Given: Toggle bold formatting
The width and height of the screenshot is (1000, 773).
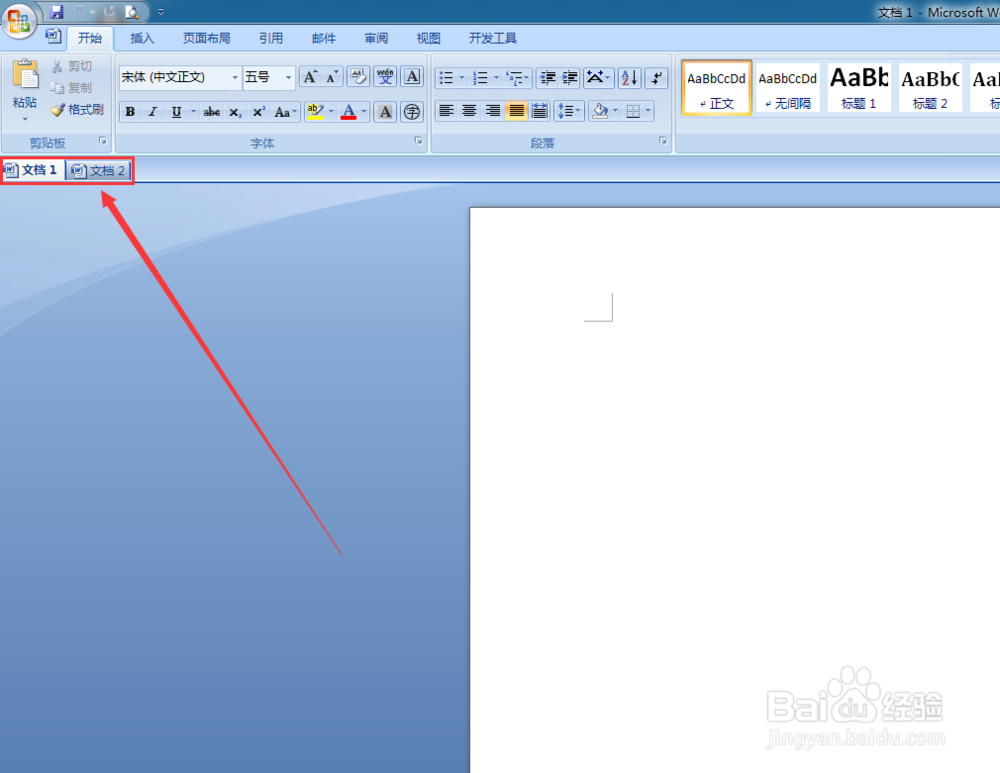Looking at the screenshot, I should [x=130, y=112].
